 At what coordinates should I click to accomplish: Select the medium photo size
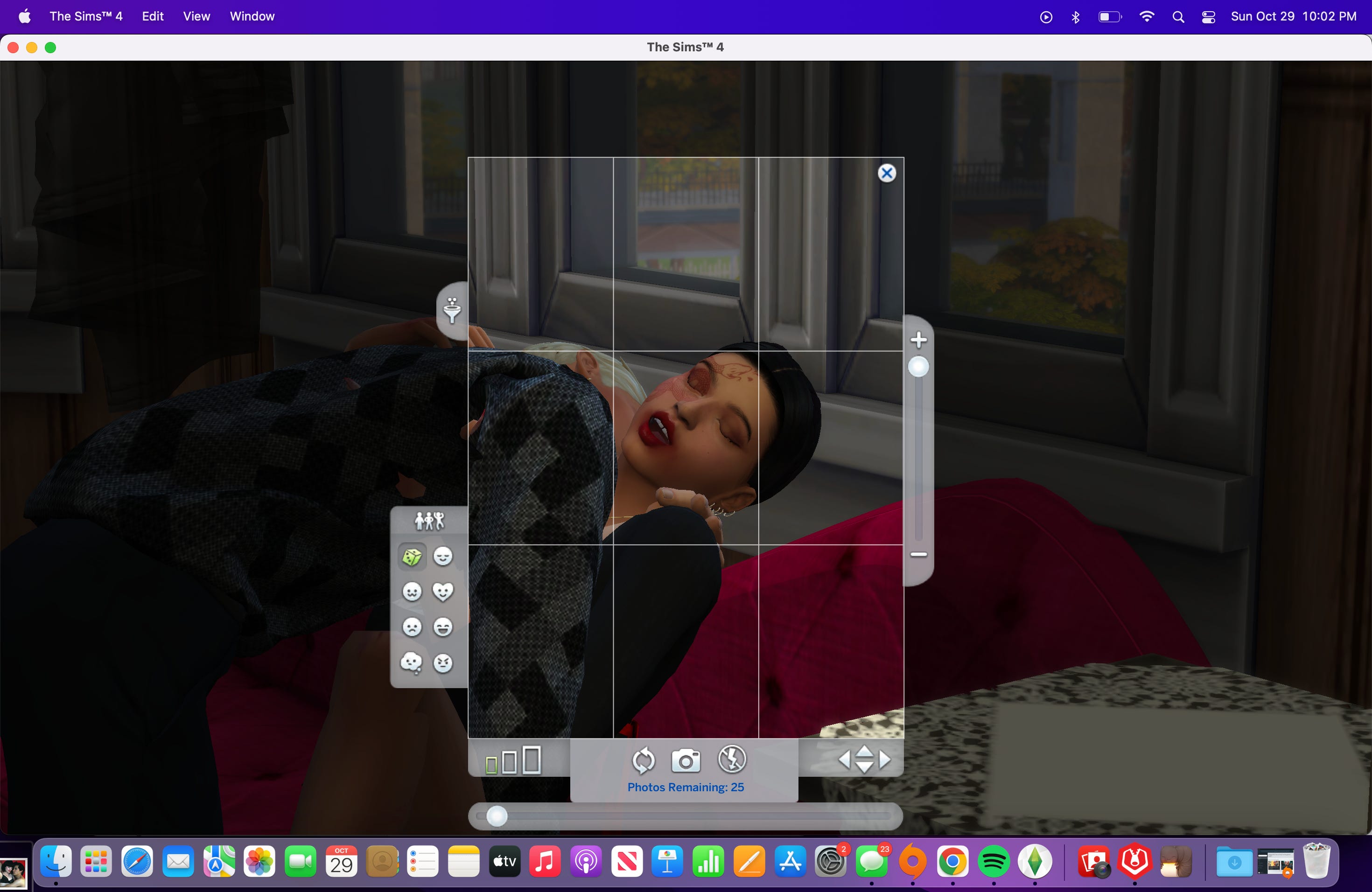[509, 762]
